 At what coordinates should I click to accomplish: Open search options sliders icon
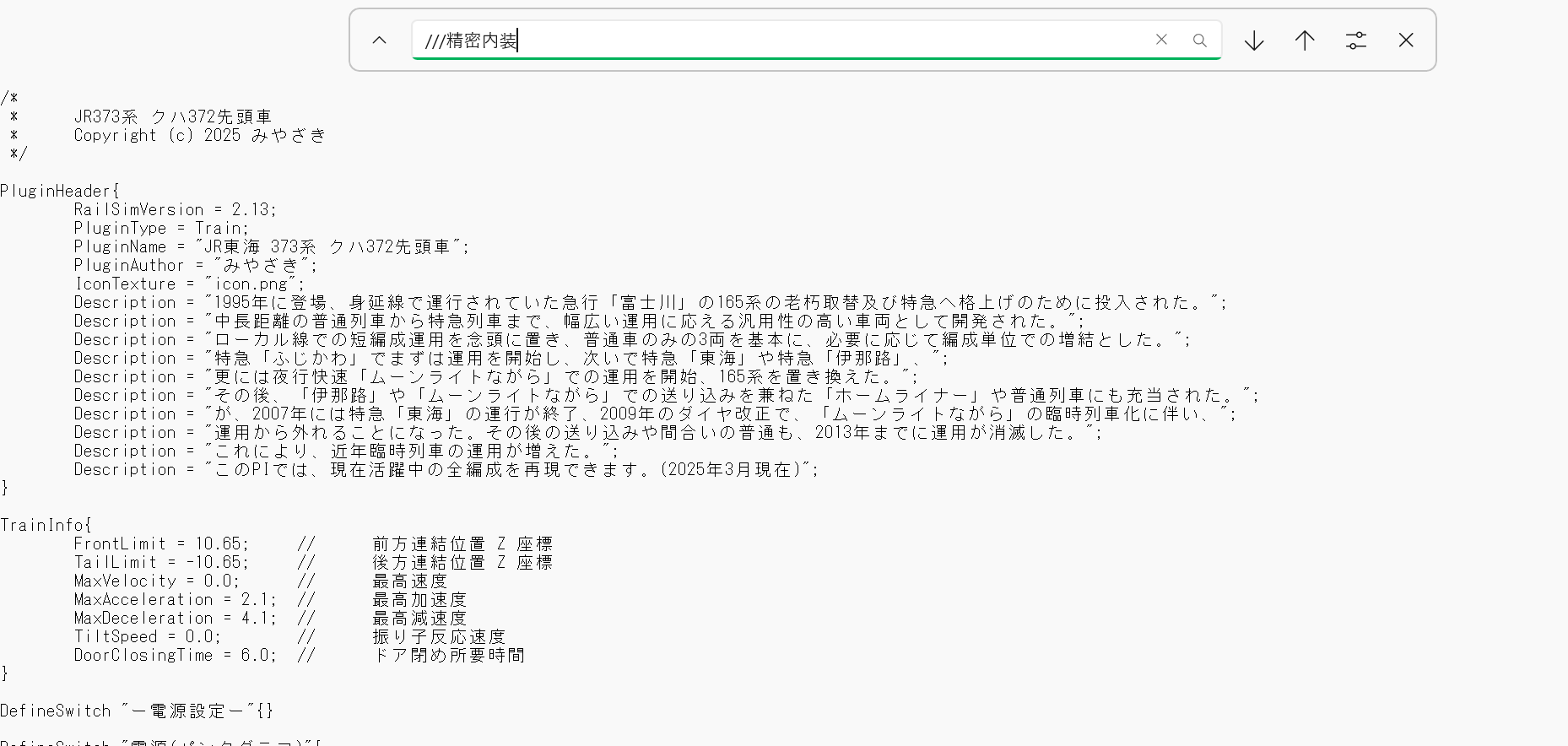tap(1355, 41)
